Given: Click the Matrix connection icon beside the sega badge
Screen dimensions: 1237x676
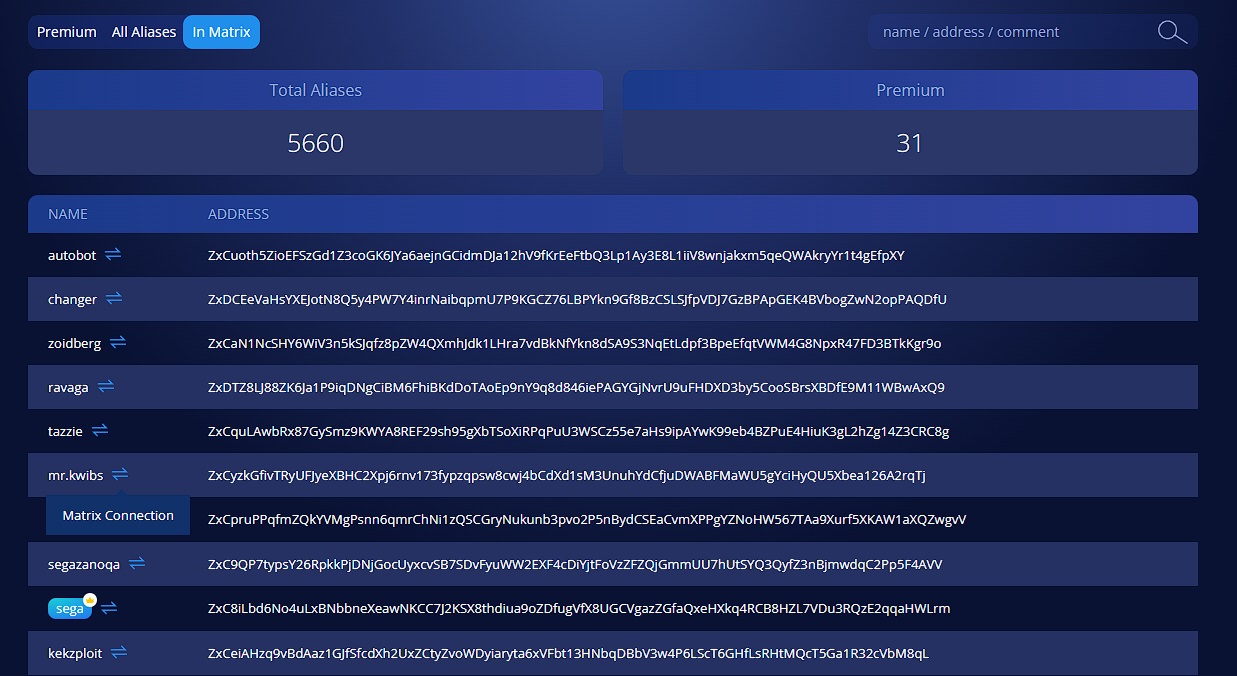Looking at the screenshot, I should click(109, 608).
